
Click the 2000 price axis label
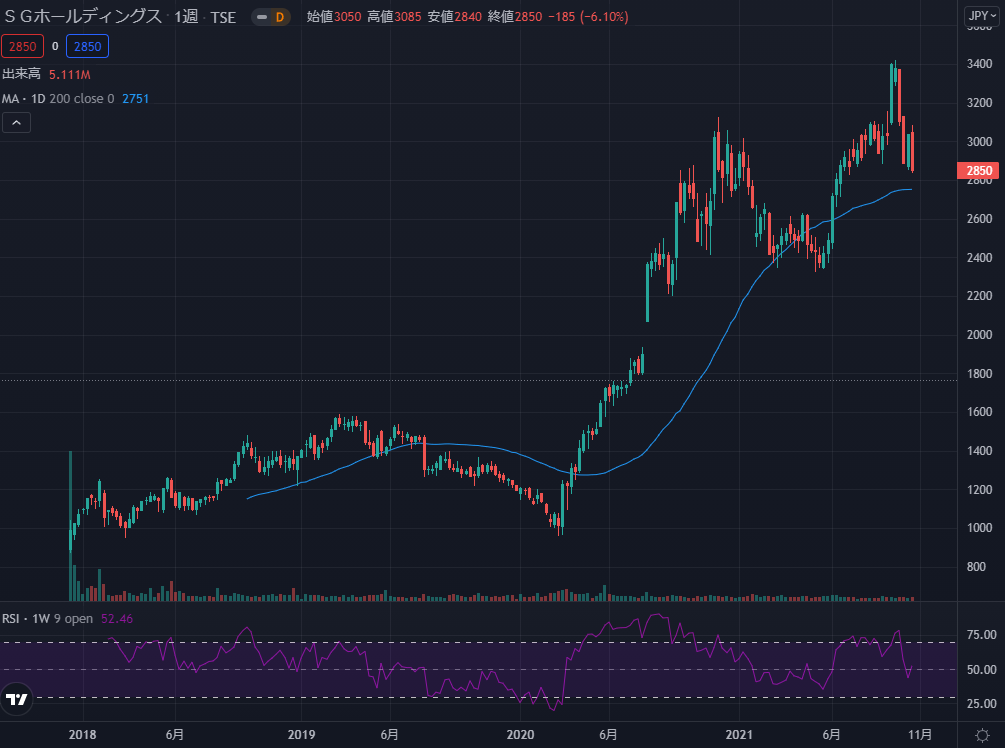pos(979,335)
